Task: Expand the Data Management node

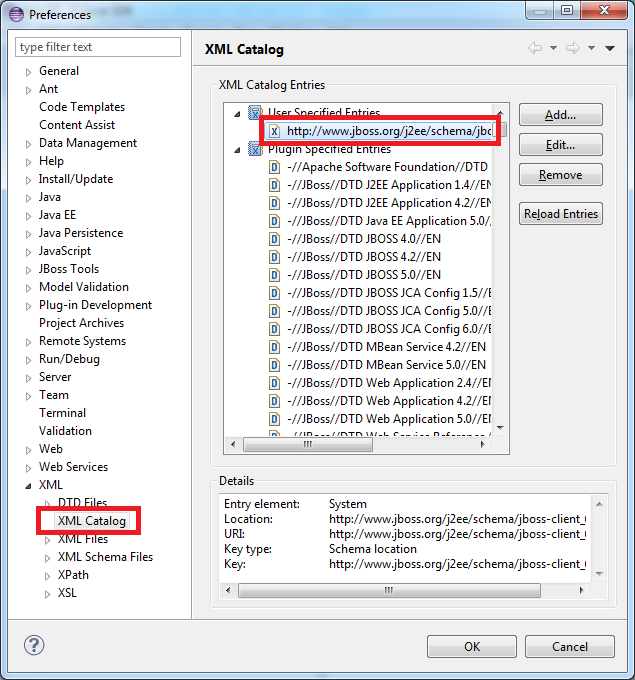Action: [29, 144]
